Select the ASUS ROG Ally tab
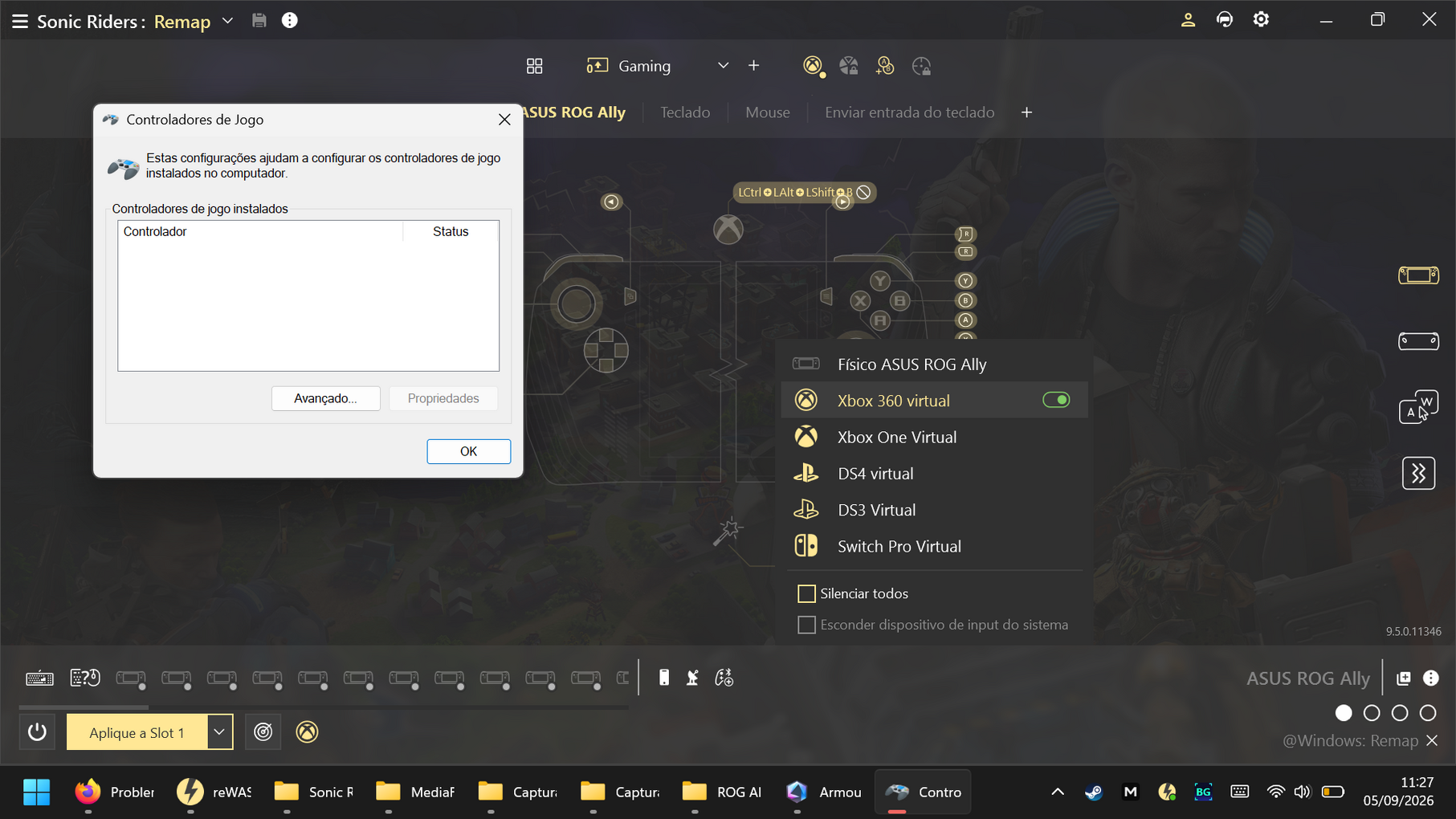This screenshot has width=1456, height=819. click(573, 112)
